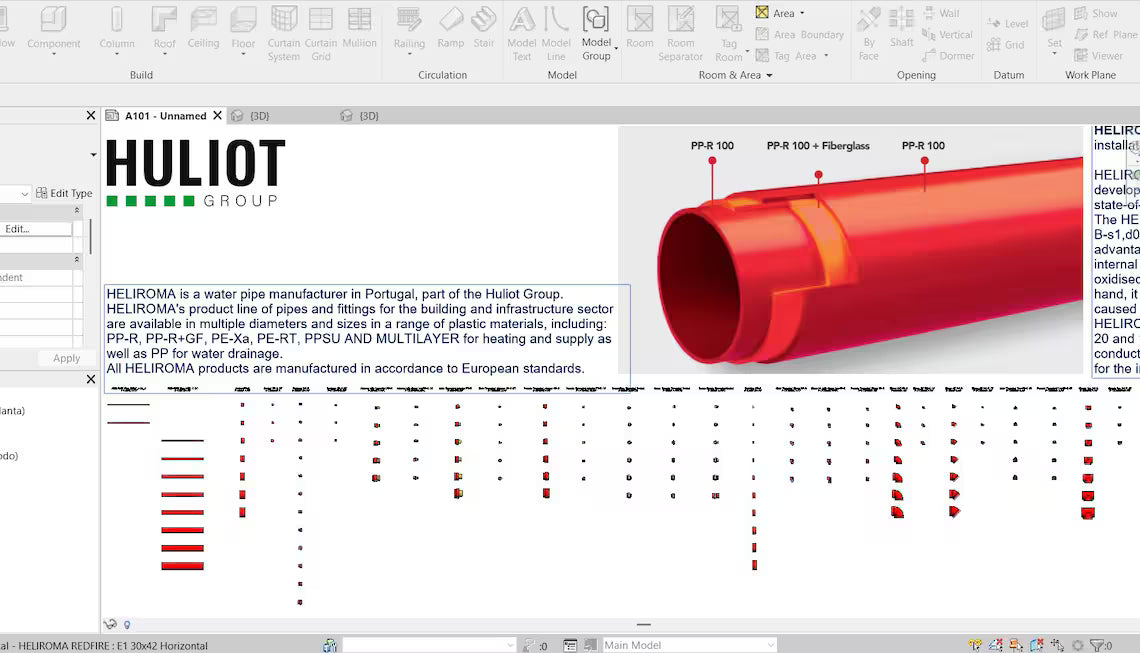The height and width of the screenshot is (653, 1140).
Task: Click the Edit Type button
Action: (64, 193)
